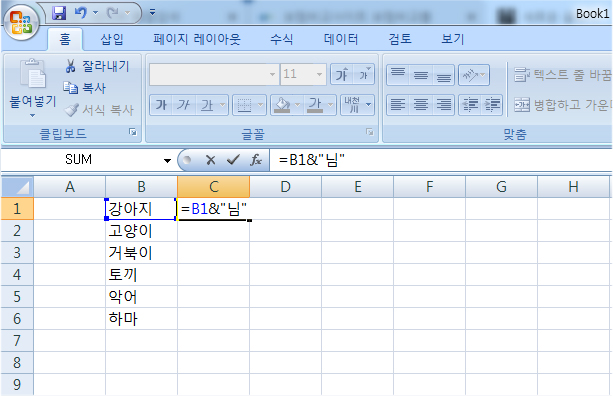Click the formula bar text =B1&"님"
Image resolution: width=613 pixels, height=396 pixels.
click(312, 160)
